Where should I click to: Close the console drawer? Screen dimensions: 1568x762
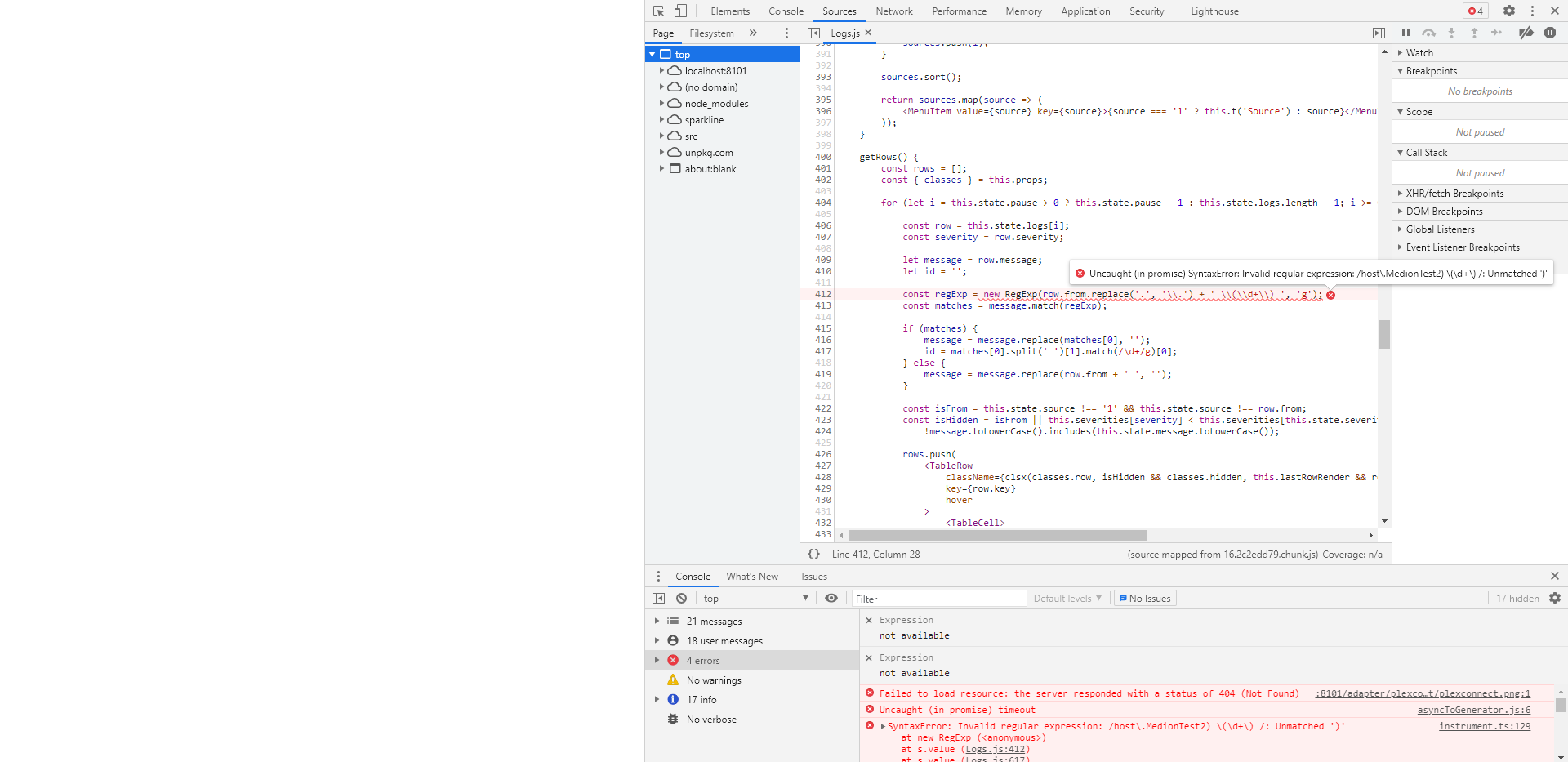pyautogui.click(x=1555, y=577)
